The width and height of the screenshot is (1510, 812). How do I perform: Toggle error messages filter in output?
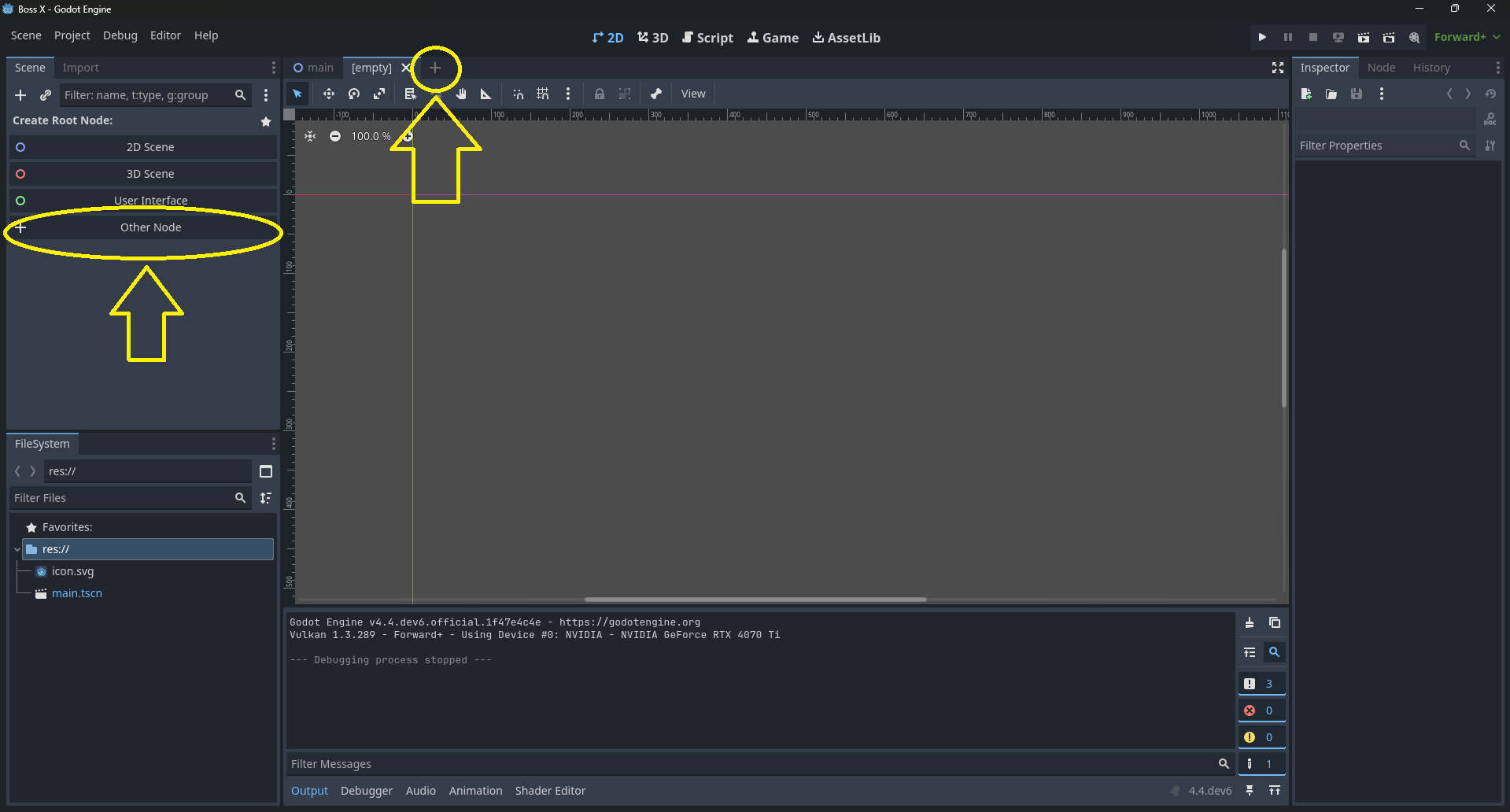[x=1262, y=710]
